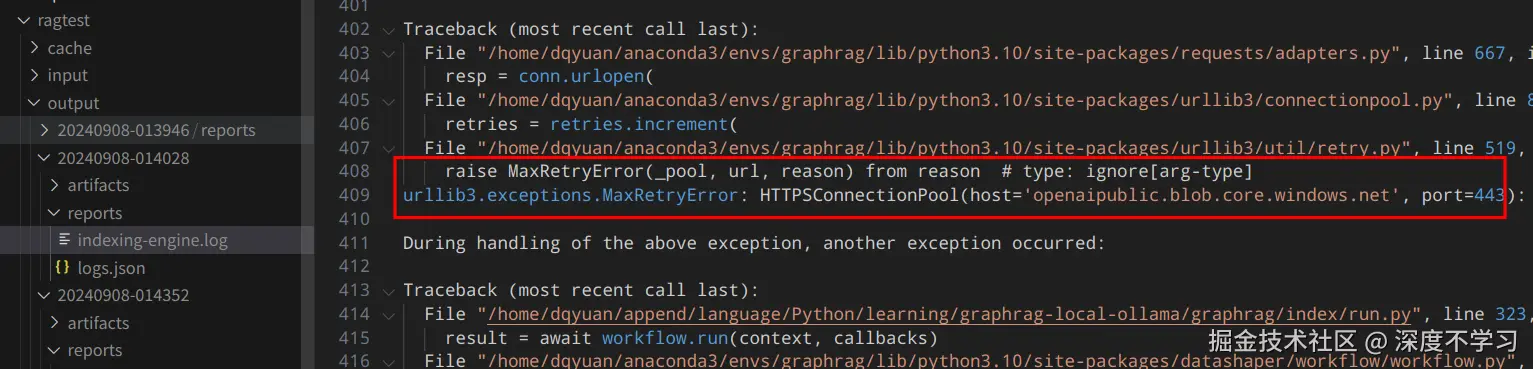Open the logs.json file

pos(111,268)
